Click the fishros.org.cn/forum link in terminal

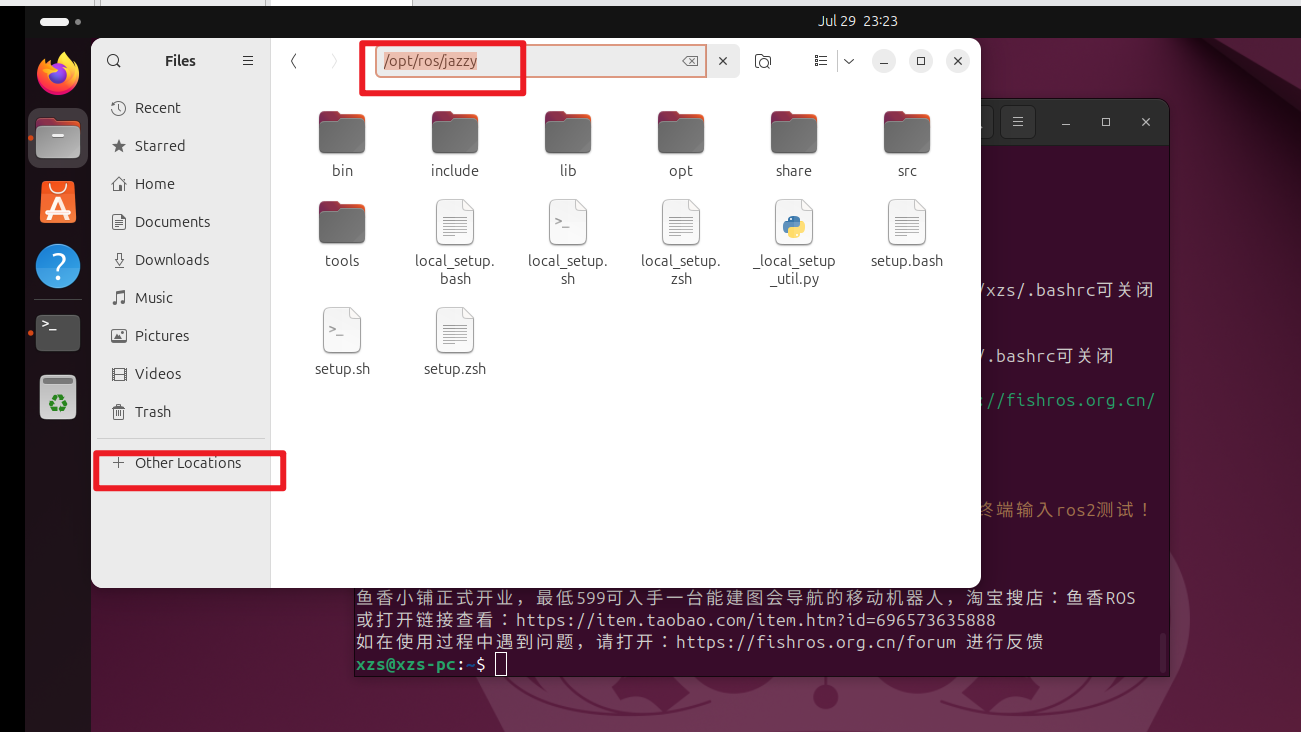(x=815, y=642)
